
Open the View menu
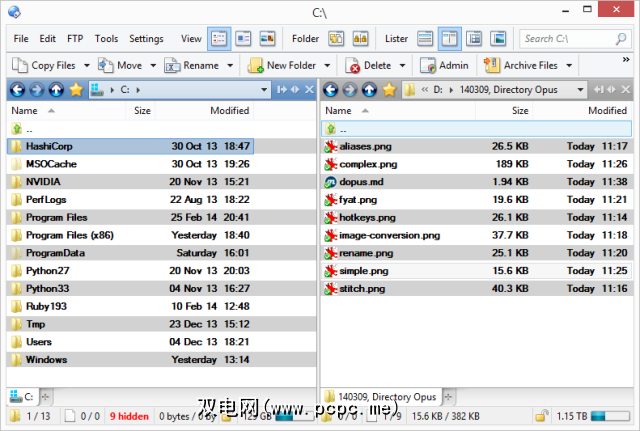[191, 39]
